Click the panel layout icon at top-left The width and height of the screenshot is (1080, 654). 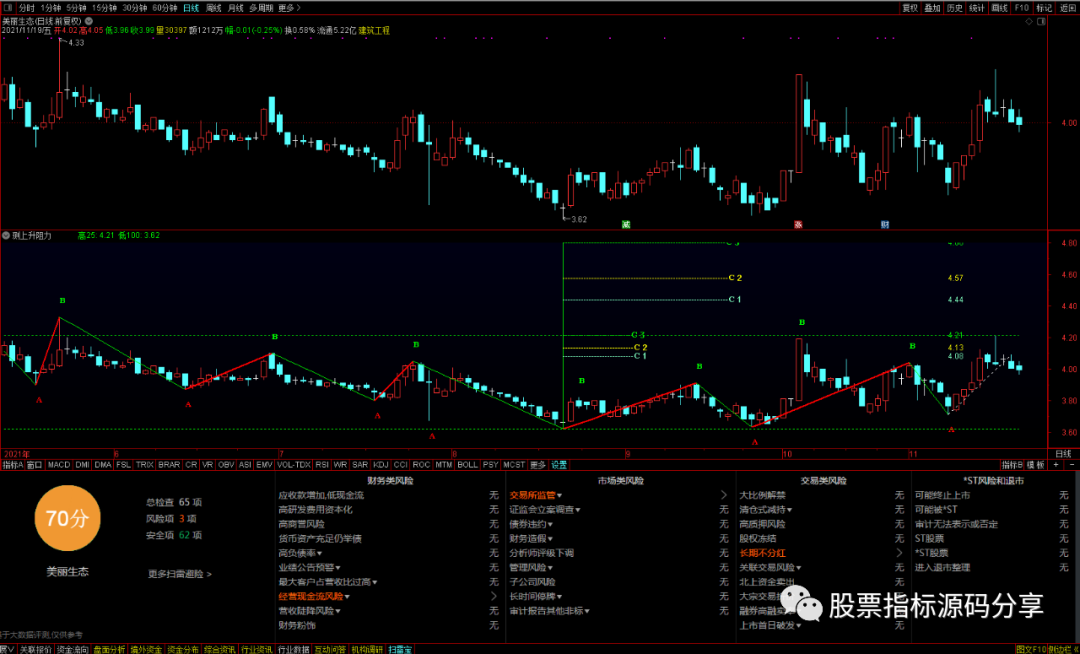tap(8, 8)
